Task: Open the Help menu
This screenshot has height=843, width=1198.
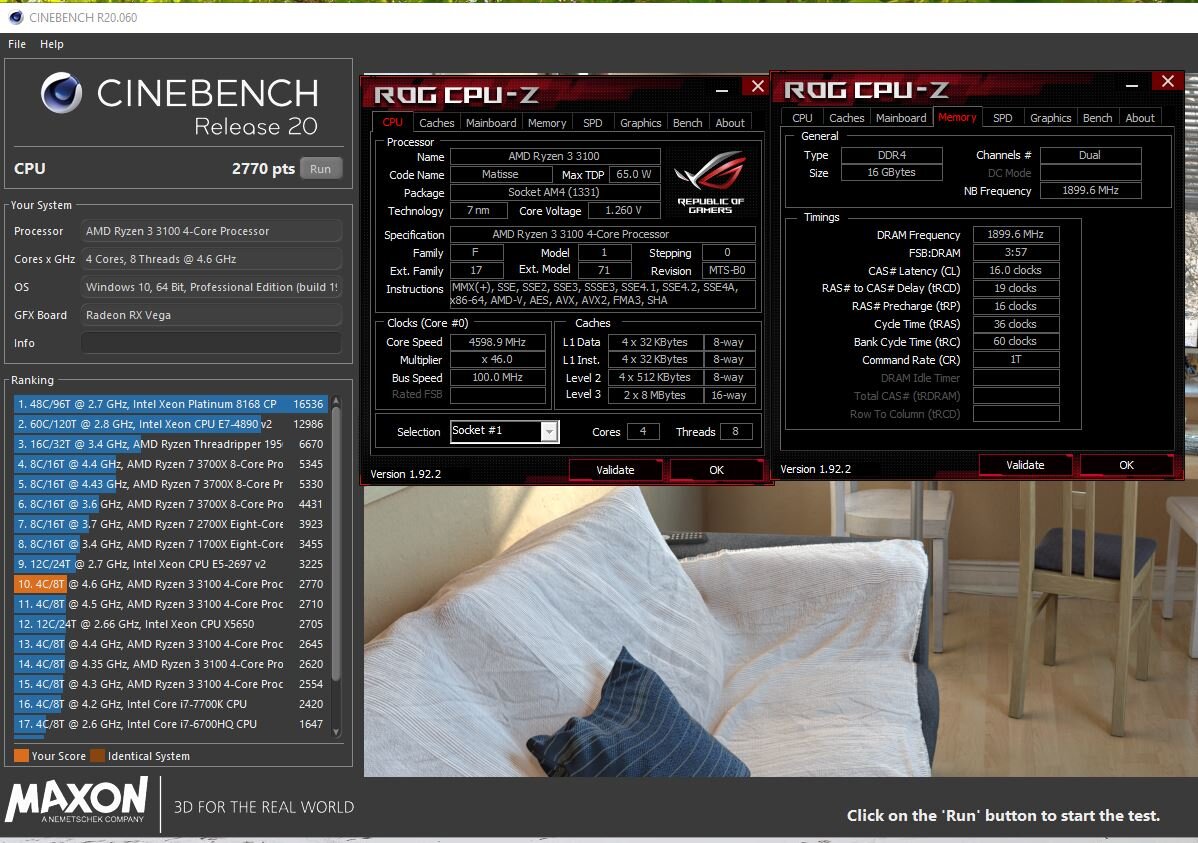Action: coord(52,44)
